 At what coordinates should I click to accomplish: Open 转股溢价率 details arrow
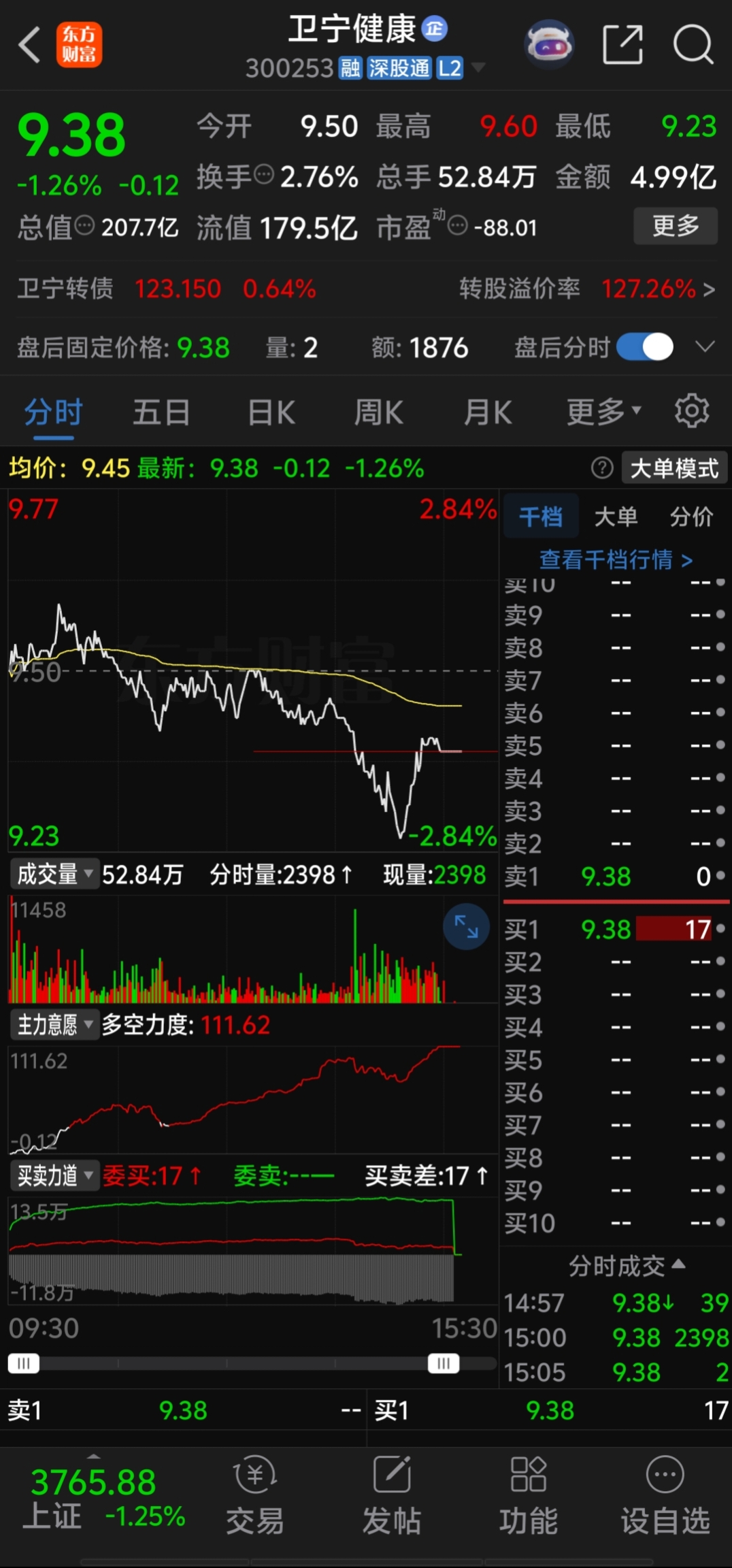coord(709,290)
